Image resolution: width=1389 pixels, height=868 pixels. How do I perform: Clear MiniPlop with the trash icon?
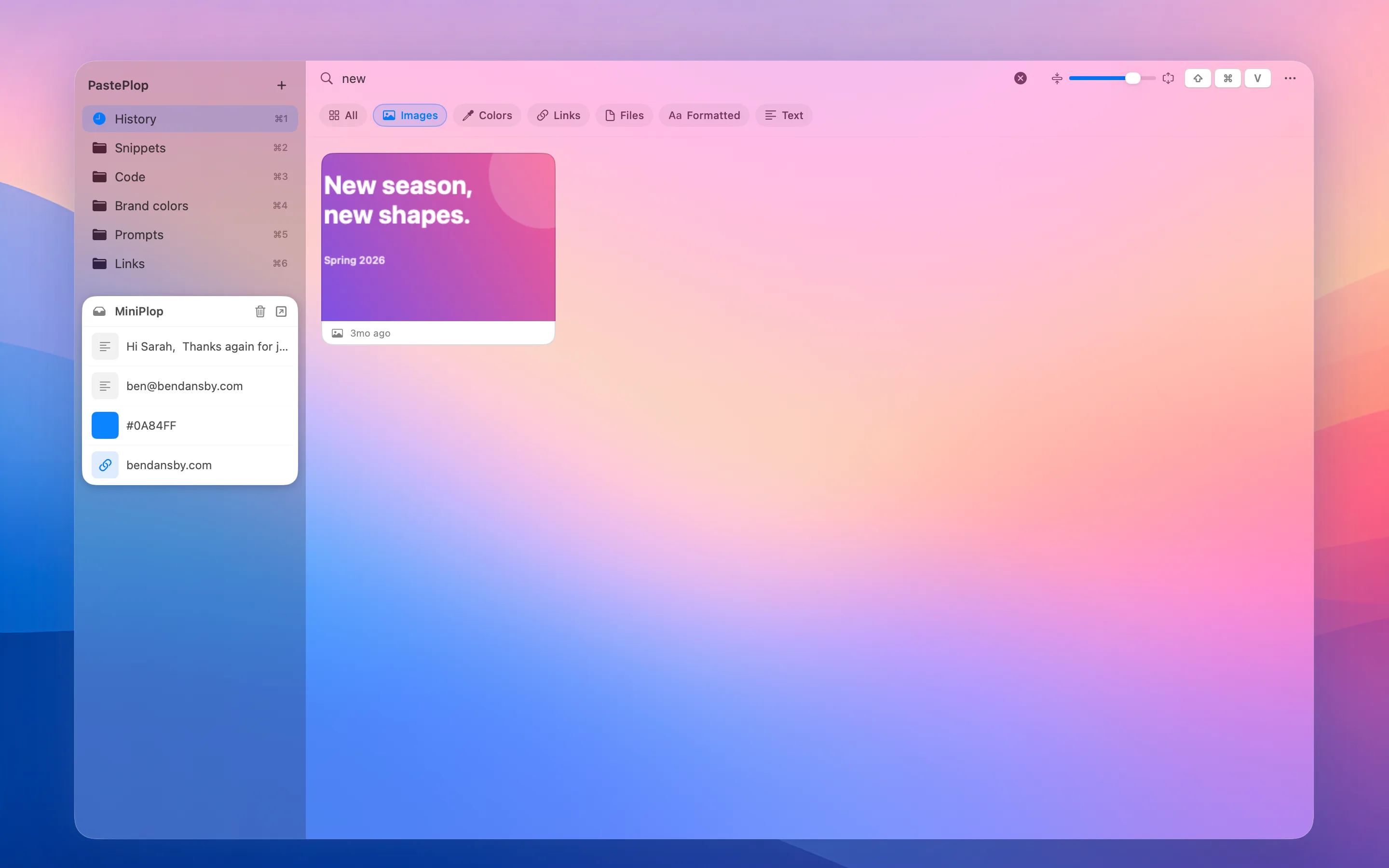point(260,311)
